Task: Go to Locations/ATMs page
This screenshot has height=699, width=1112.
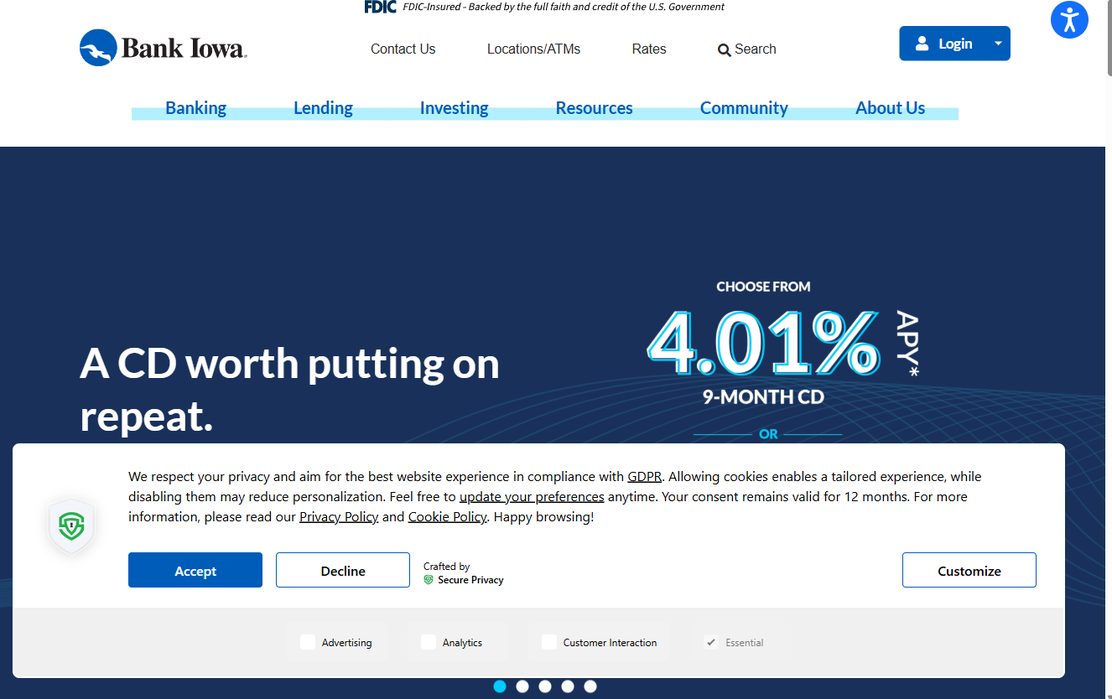Action: point(533,49)
